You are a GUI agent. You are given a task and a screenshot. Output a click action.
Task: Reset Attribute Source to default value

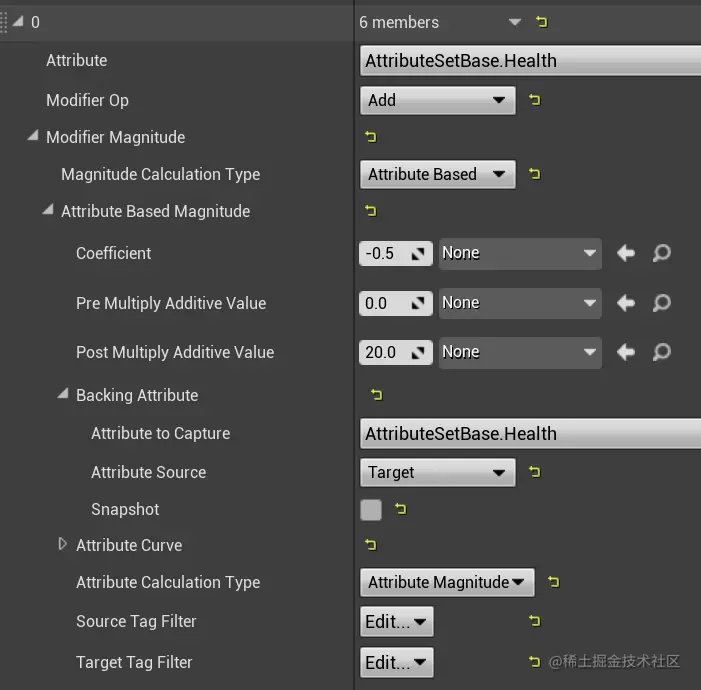[534, 472]
